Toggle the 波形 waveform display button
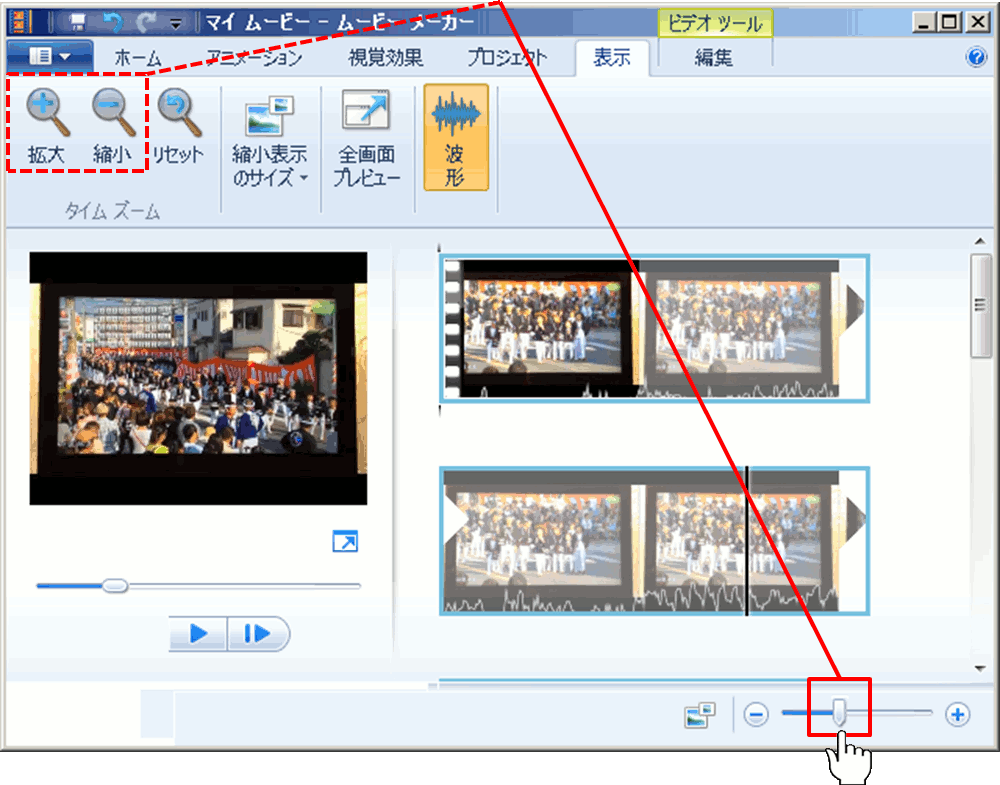 coord(456,135)
